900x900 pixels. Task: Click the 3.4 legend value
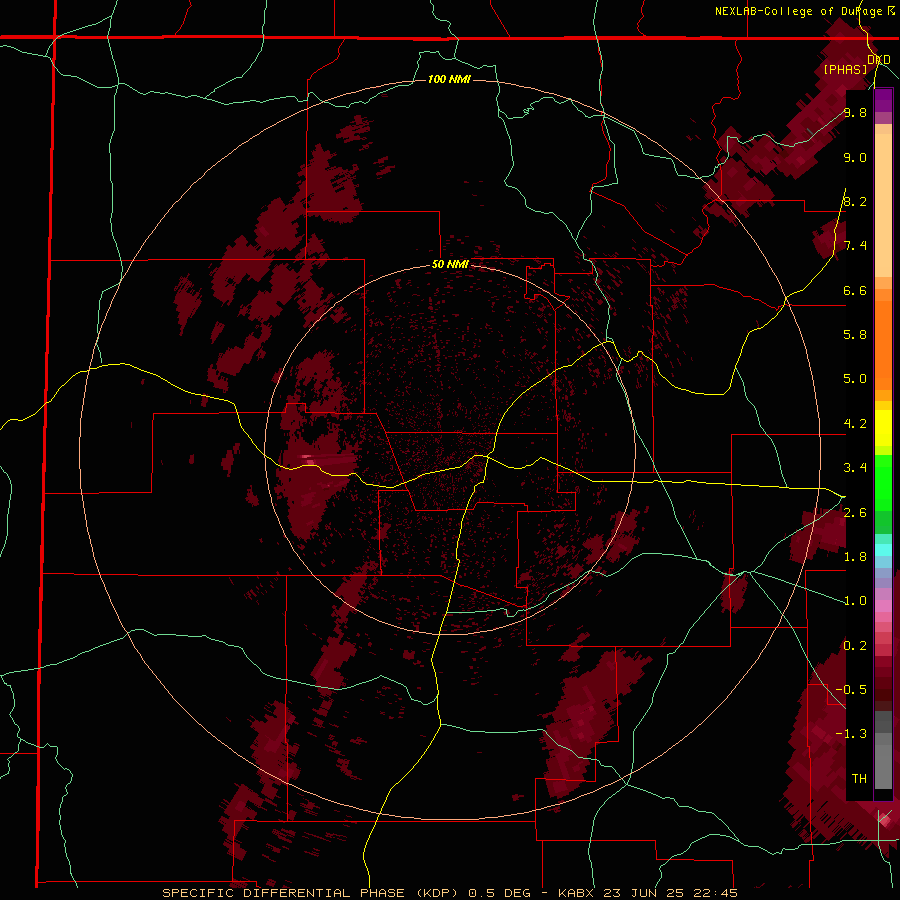[x=855, y=468]
